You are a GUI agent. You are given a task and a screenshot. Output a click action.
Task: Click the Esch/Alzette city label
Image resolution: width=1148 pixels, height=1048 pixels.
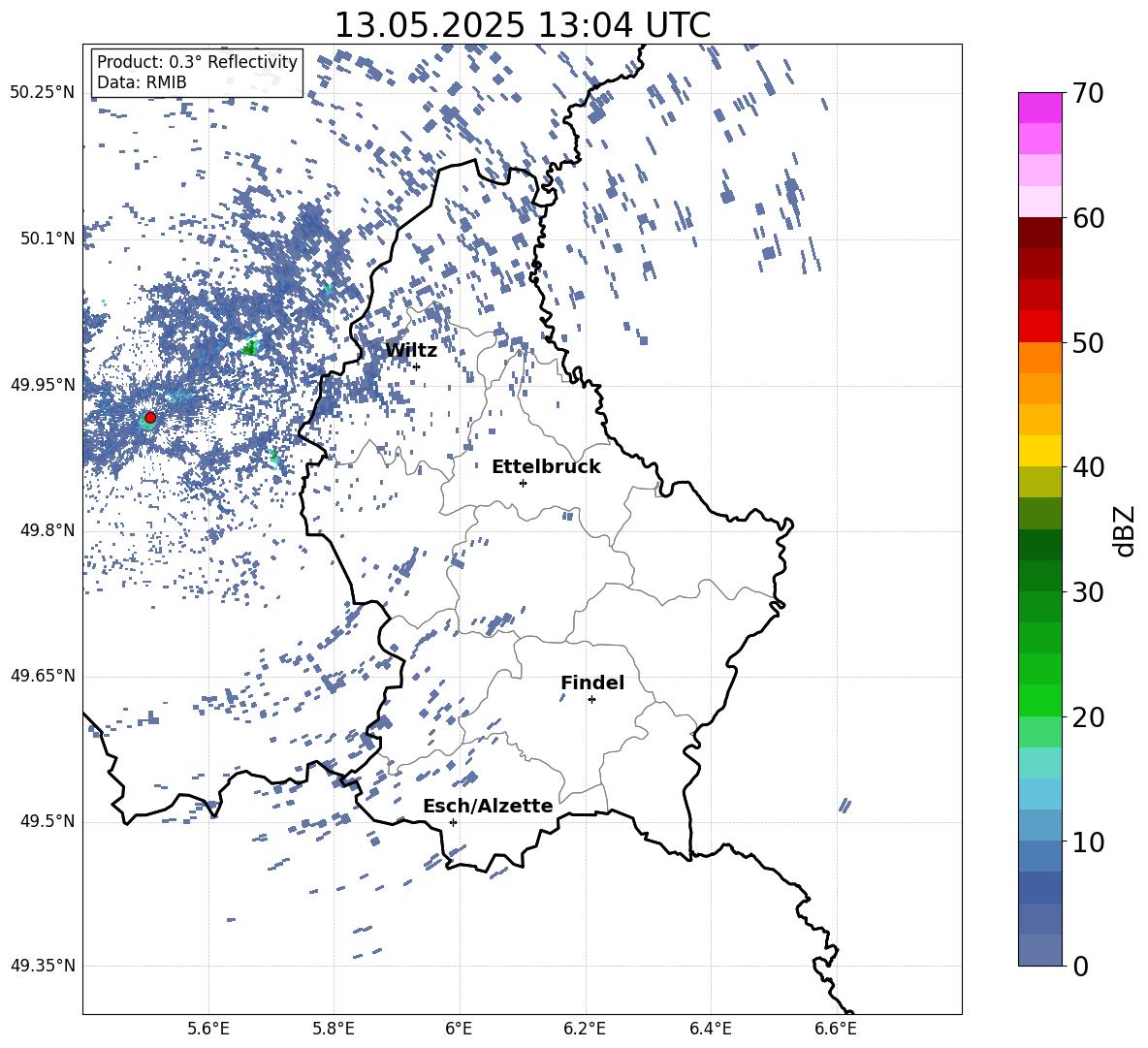(x=488, y=806)
